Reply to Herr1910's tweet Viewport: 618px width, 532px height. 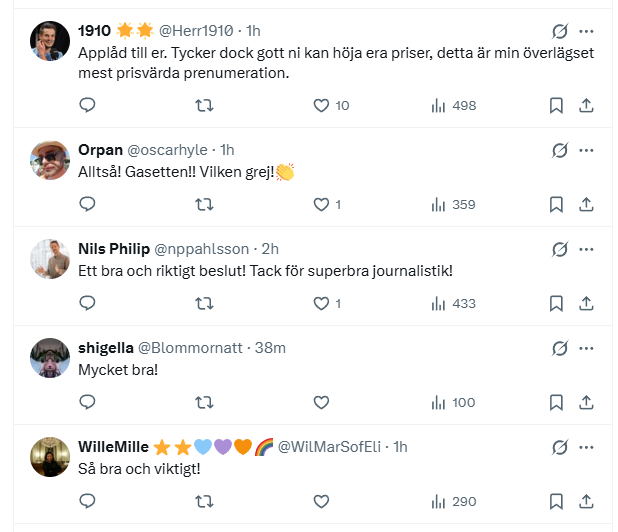[x=87, y=105]
